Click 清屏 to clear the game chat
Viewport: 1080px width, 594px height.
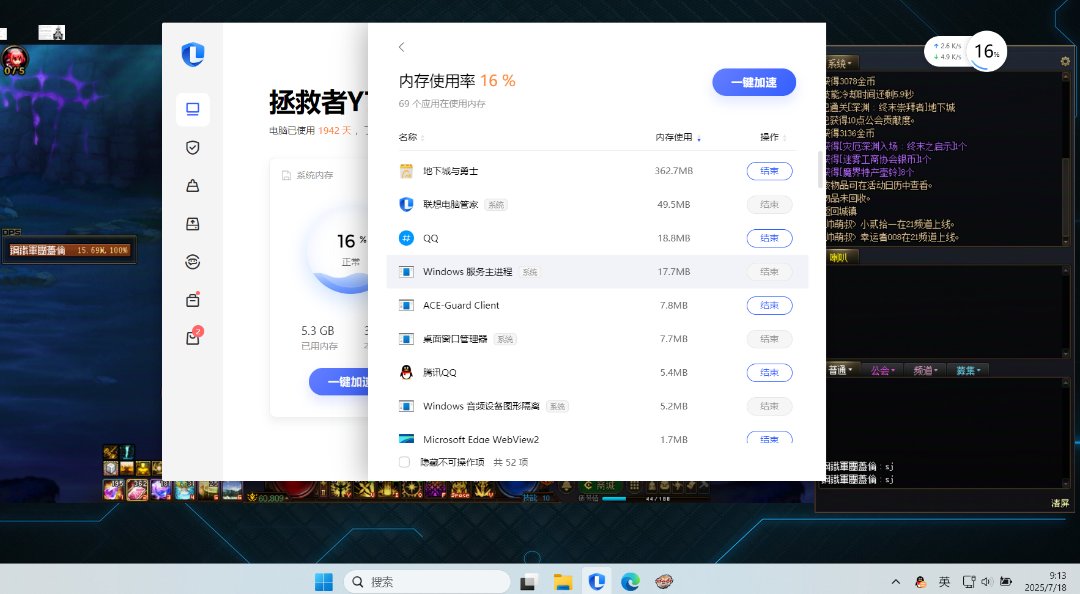tap(1060, 503)
